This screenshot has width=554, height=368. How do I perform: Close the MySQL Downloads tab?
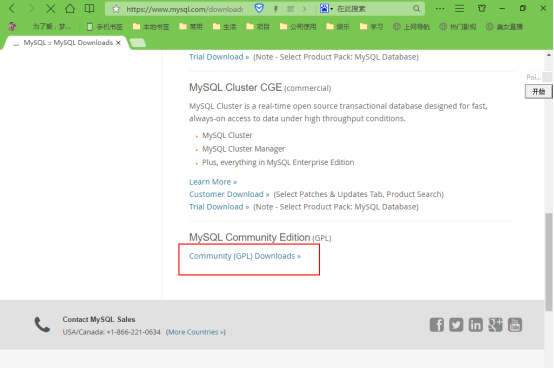[118, 43]
